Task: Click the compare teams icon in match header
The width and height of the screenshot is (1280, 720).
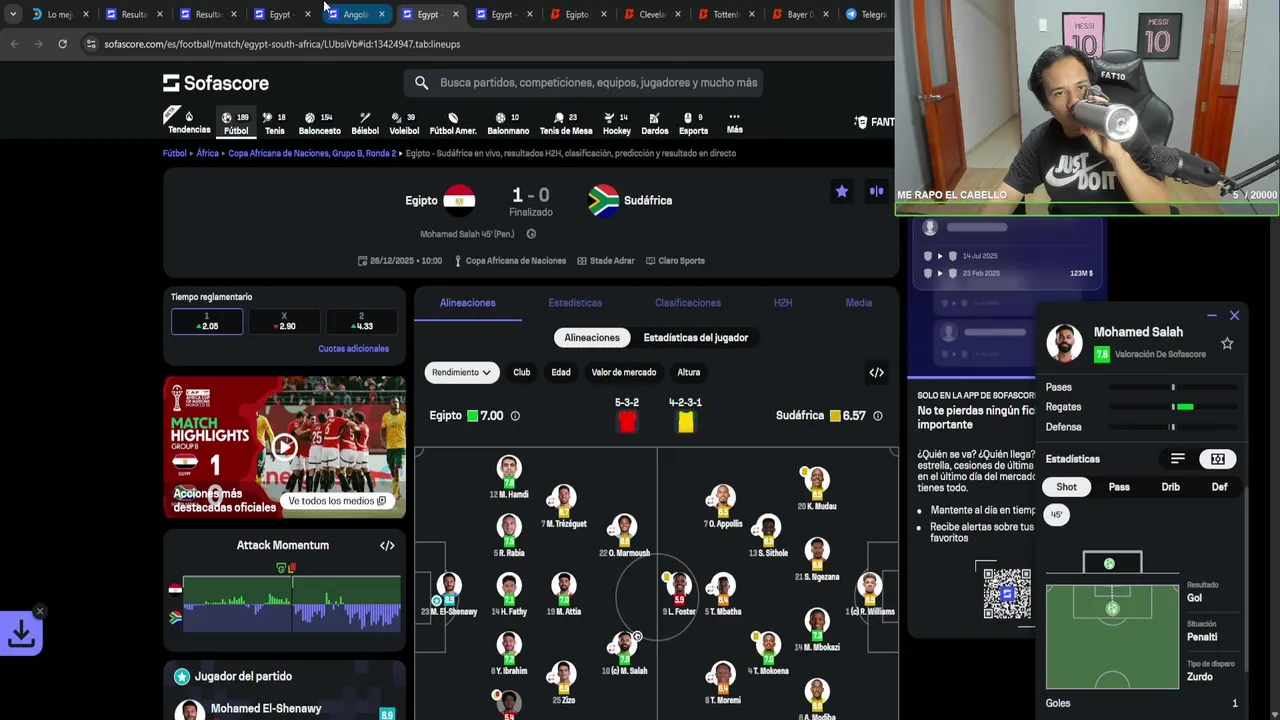Action: pyautogui.click(x=876, y=191)
